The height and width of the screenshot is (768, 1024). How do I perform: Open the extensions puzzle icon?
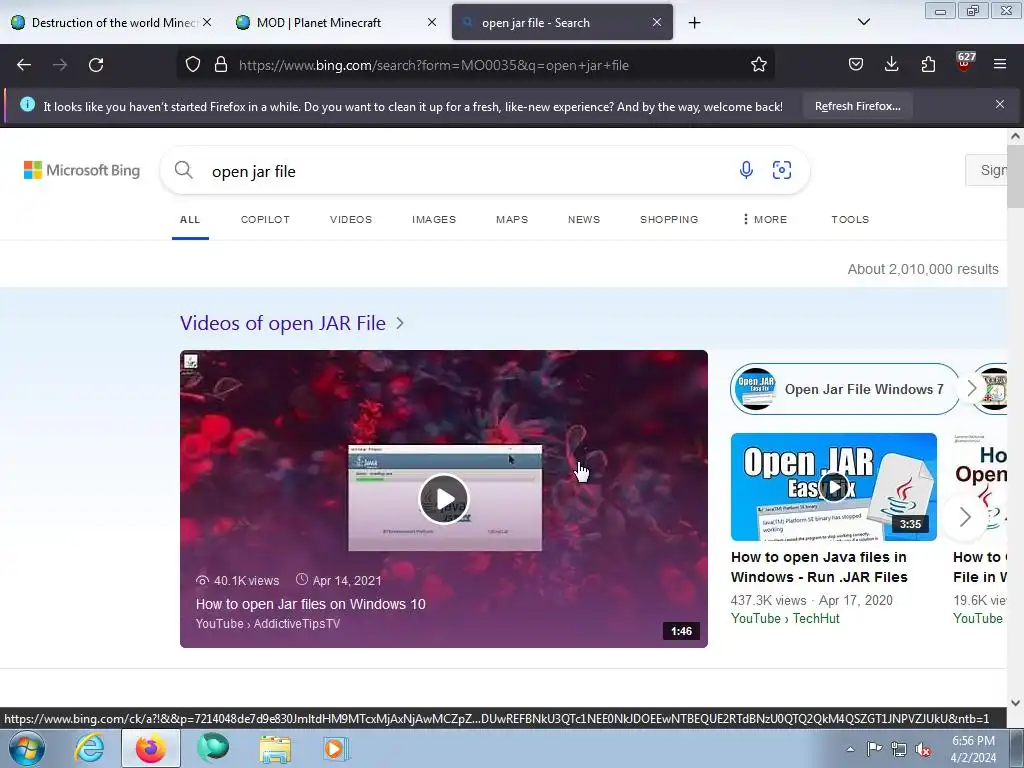pyautogui.click(x=928, y=65)
